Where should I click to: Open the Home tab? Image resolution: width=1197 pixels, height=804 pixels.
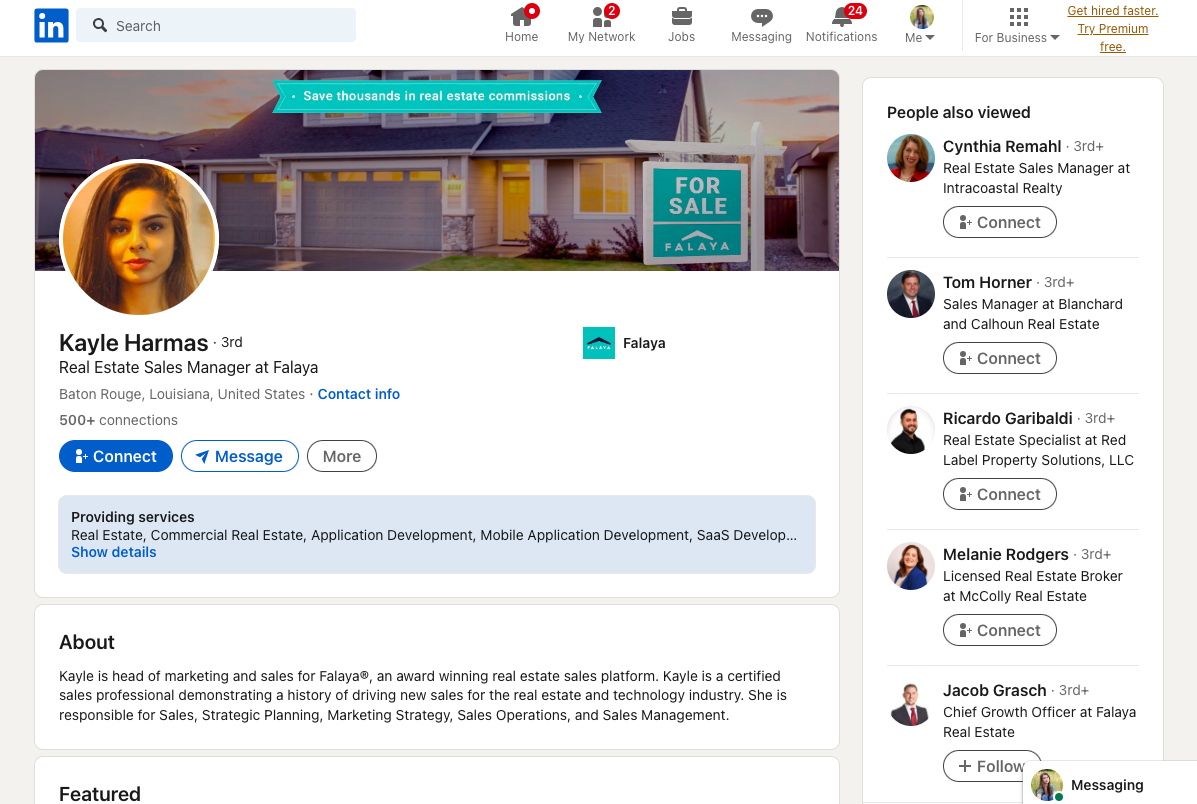[521, 25]
